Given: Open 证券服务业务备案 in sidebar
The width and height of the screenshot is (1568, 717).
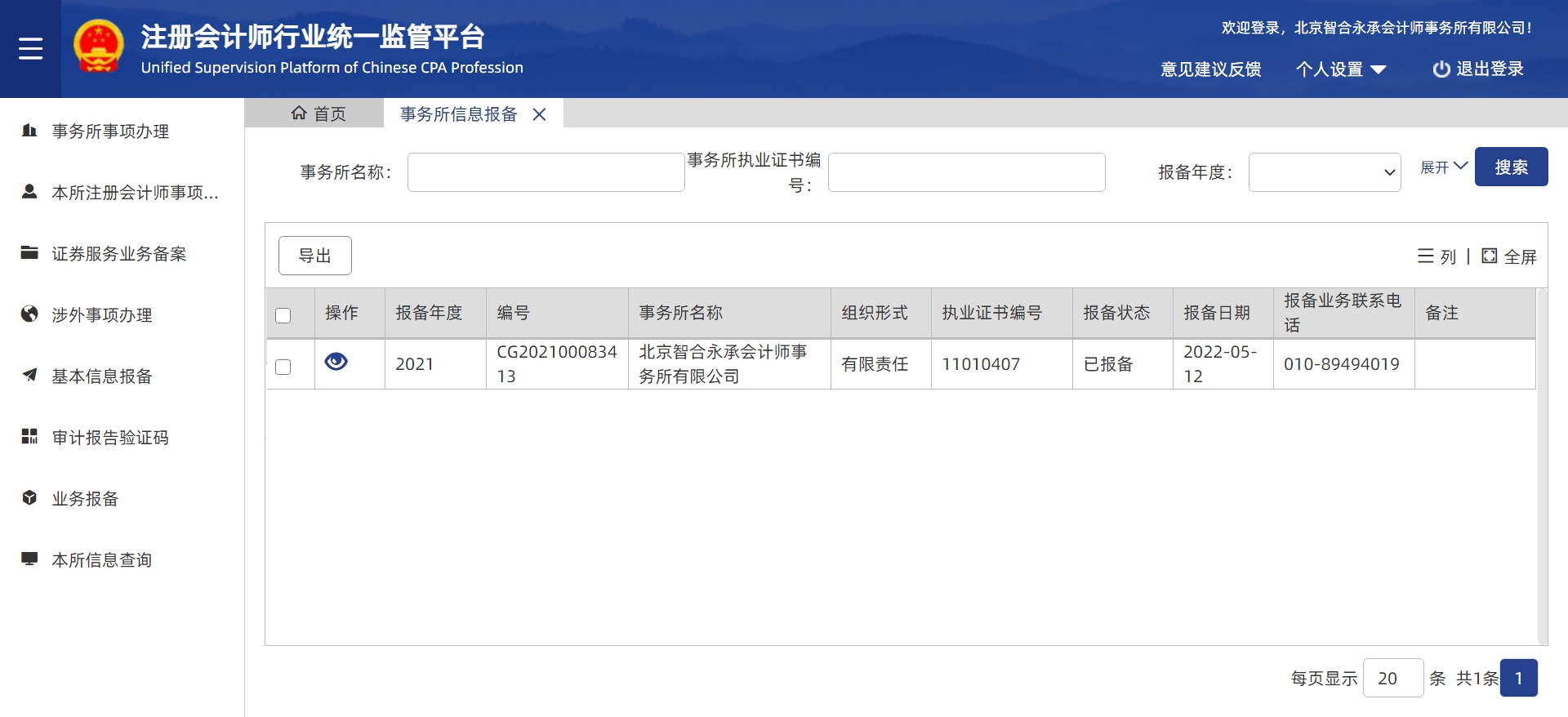Looking at the screenshot, I should pyautogui.click(x=118, y=254).
